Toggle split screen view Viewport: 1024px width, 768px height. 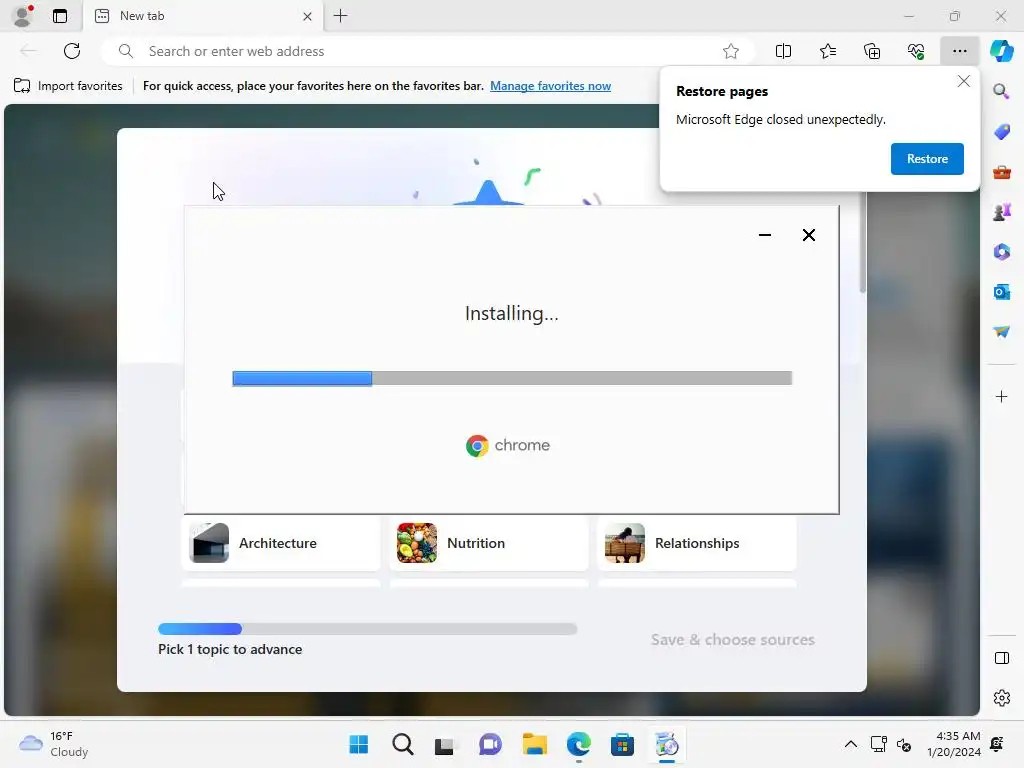click(x=783, y=51)
